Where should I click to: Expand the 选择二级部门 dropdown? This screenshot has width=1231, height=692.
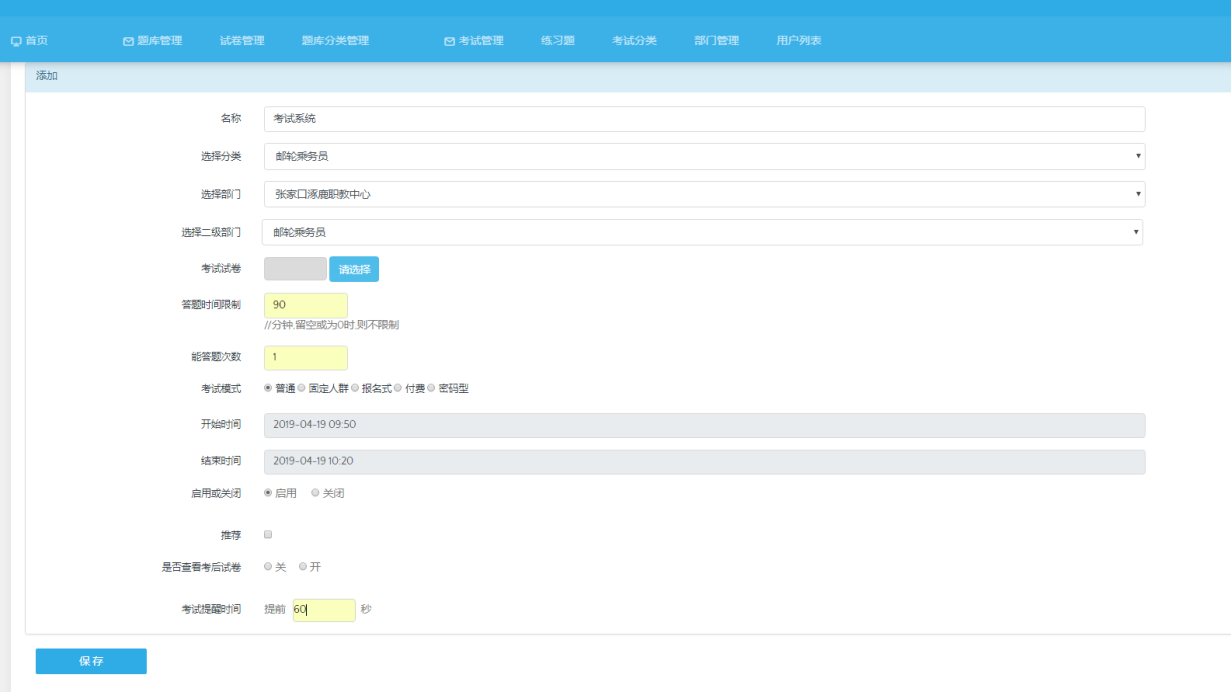[702, 232]
